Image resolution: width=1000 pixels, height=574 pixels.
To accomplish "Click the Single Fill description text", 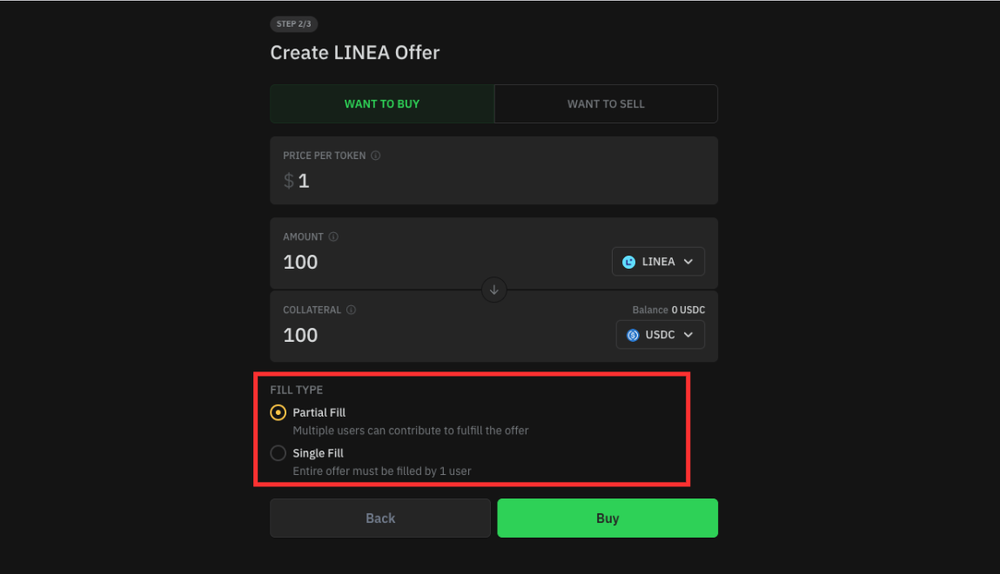I will pyautogui.click(x=382, y=471).
